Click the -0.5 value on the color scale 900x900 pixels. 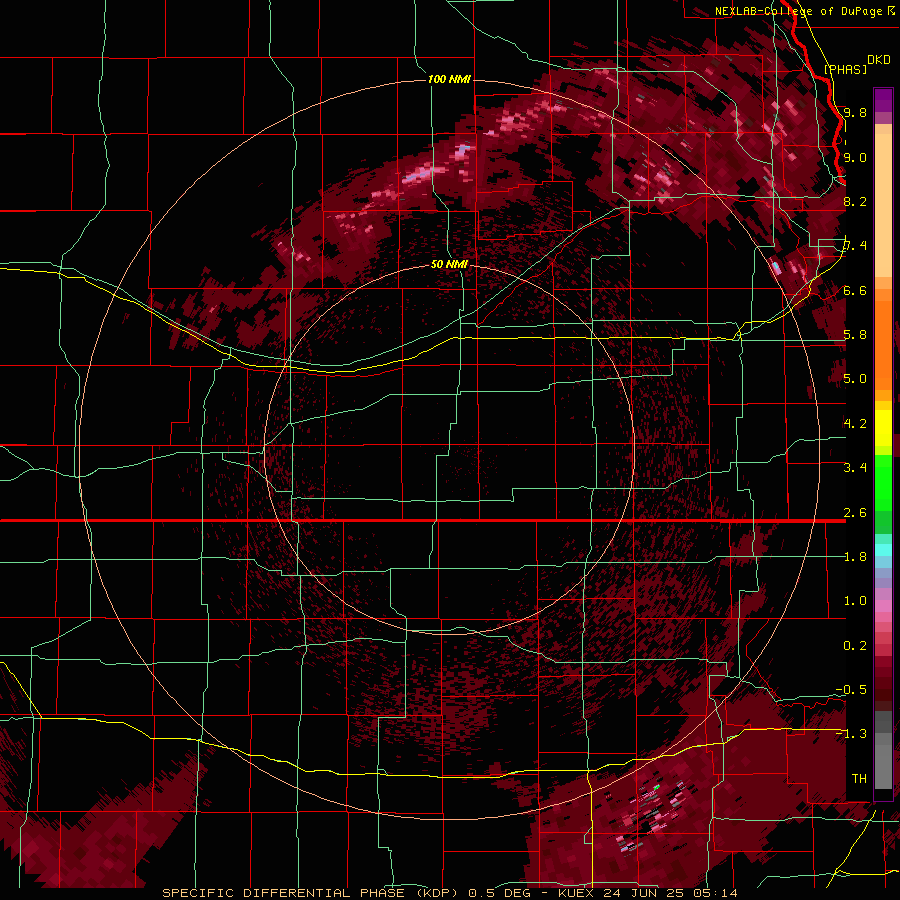pyautogui.click(x=851, y=690)
